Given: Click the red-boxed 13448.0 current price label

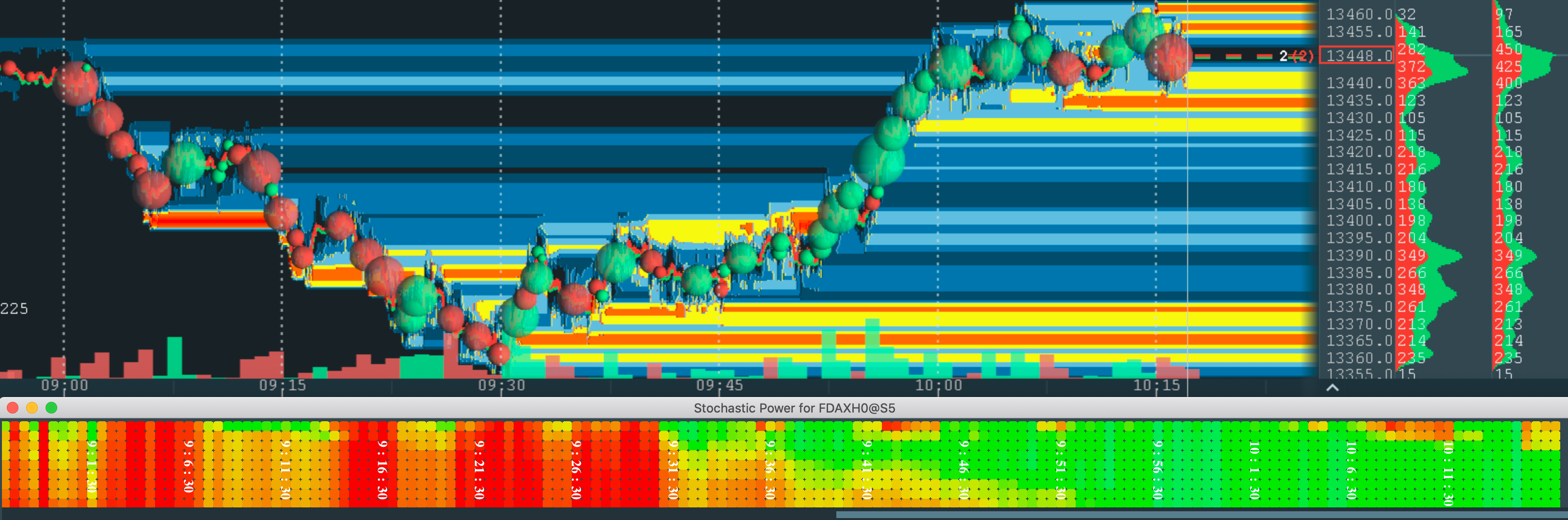Looking at the screenshot, I should point(1357,55).
